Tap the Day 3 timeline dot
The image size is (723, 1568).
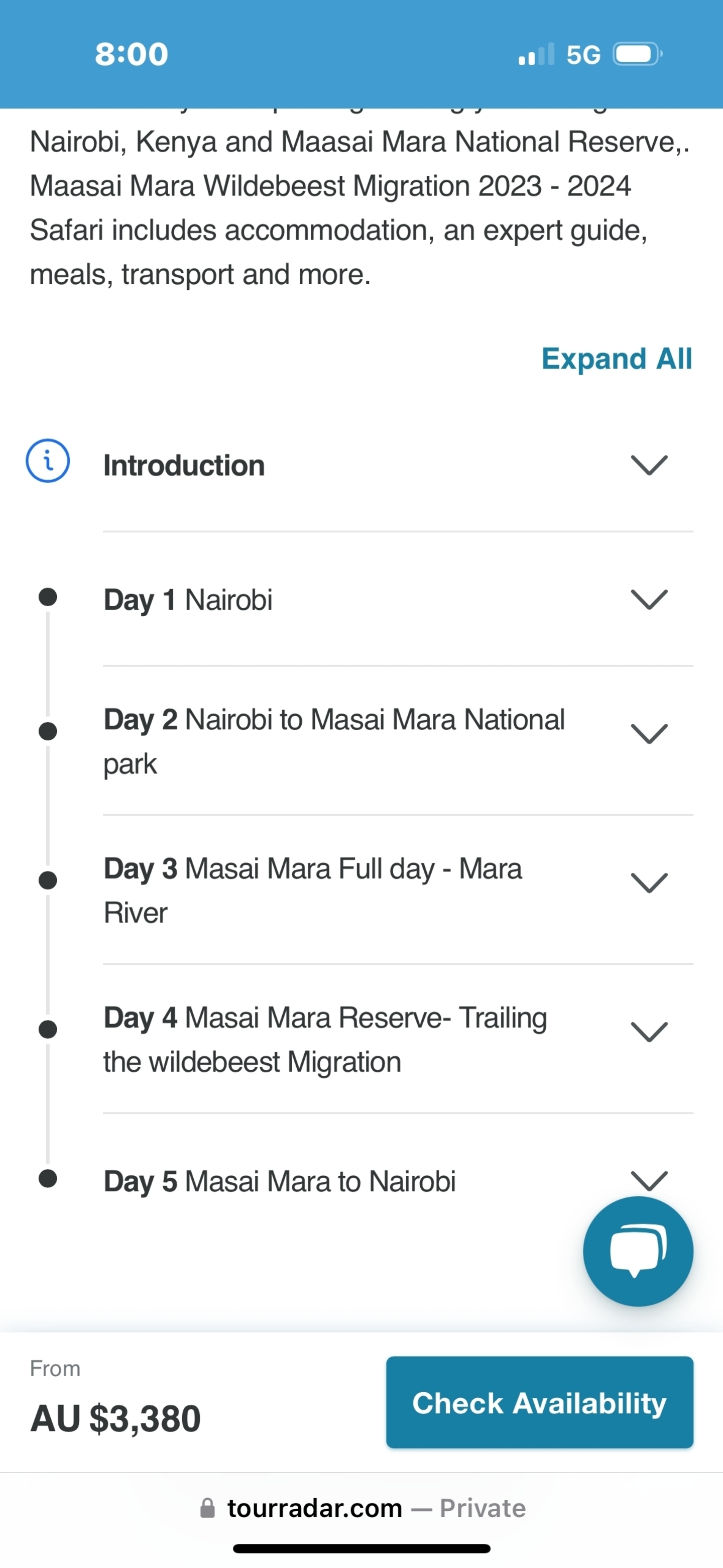[x=48, y=880]
